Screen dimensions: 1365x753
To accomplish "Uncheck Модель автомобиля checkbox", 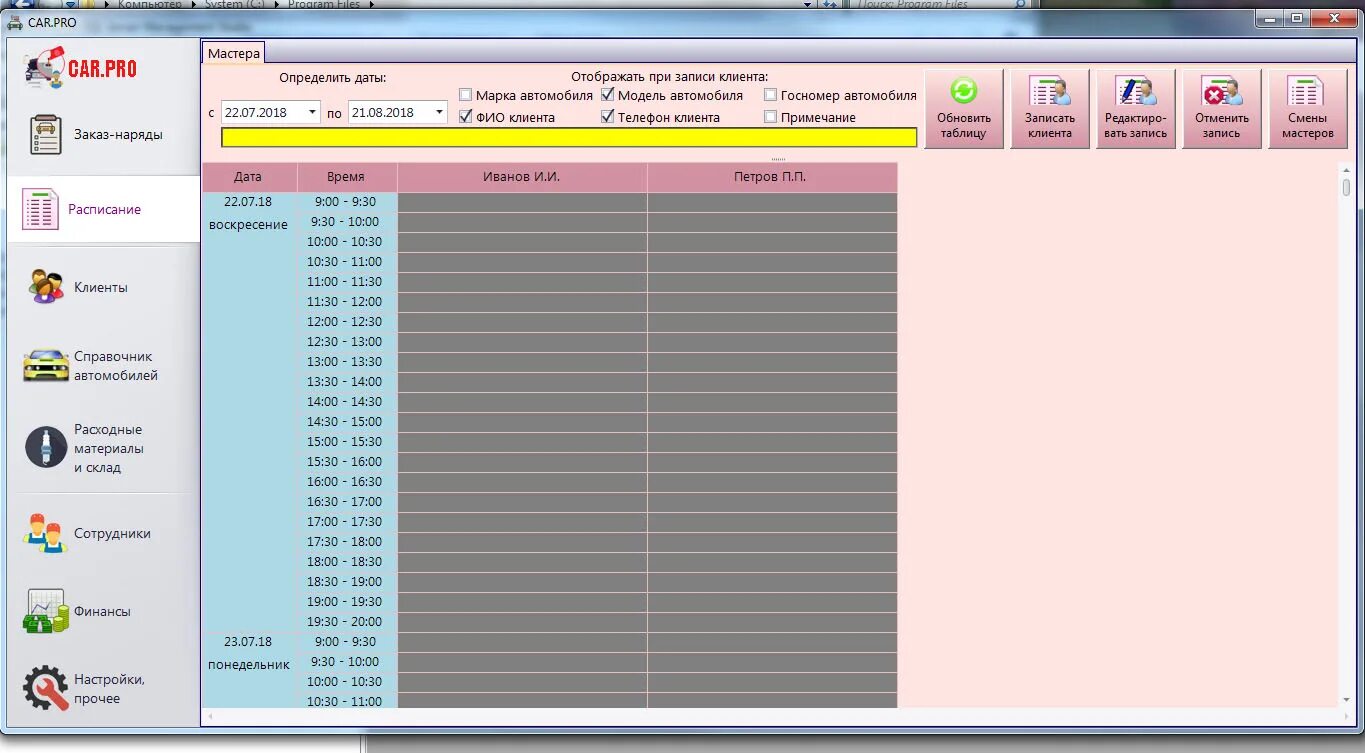I will [x=608, y=95].
